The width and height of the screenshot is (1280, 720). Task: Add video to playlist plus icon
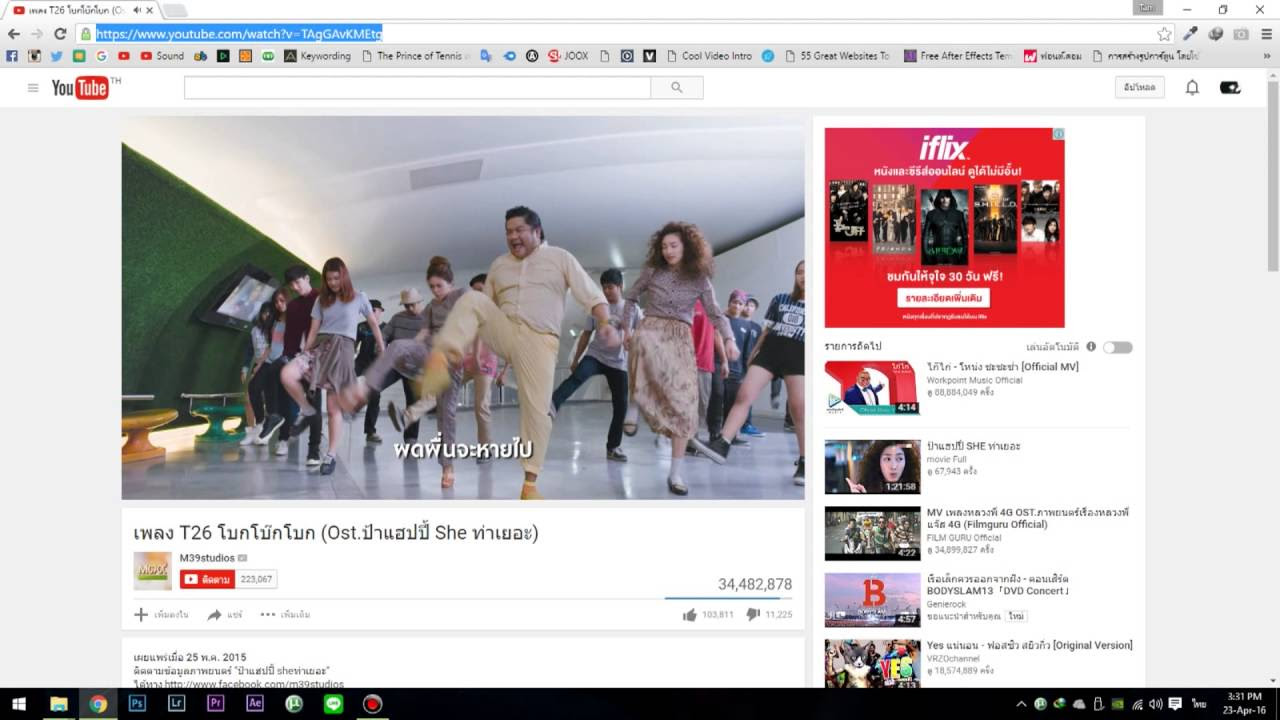(x=141, y=615)
